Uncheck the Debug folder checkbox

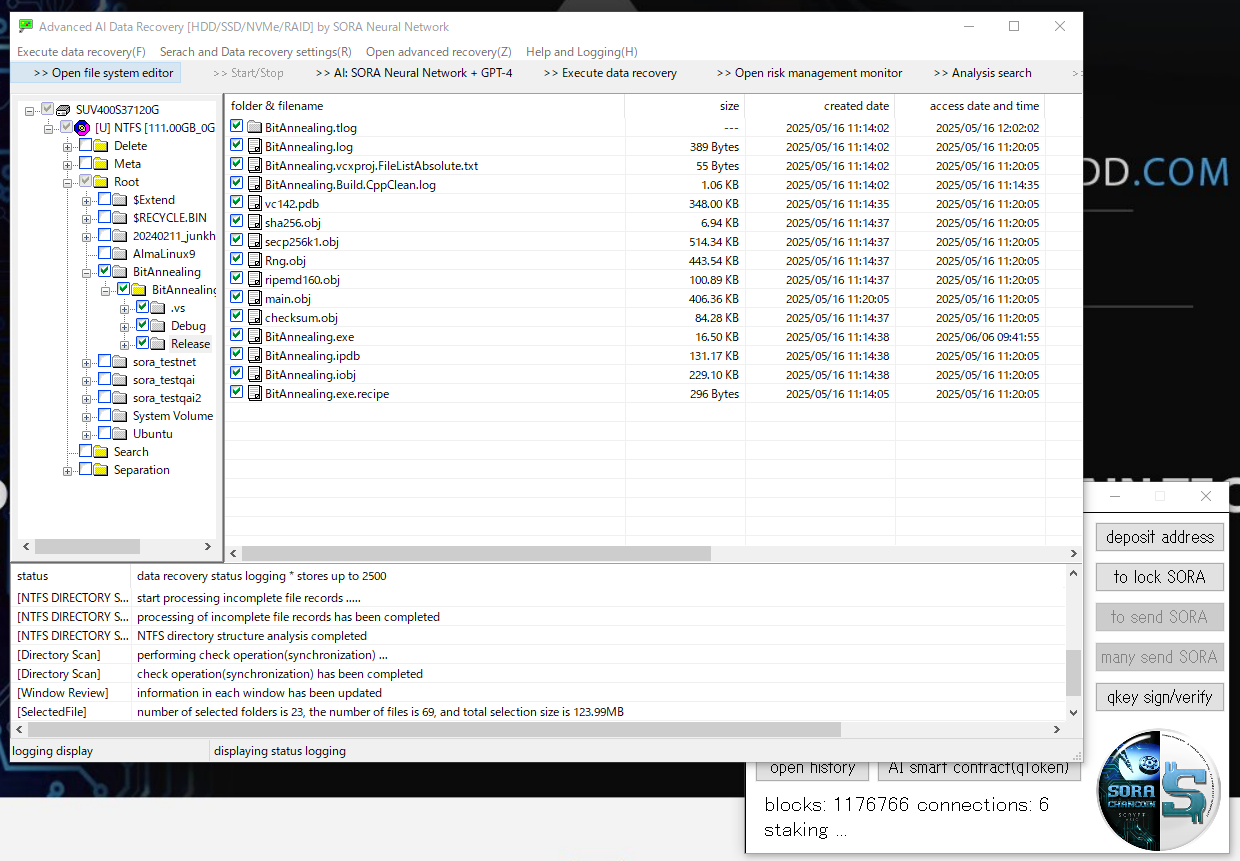[143, 325]
